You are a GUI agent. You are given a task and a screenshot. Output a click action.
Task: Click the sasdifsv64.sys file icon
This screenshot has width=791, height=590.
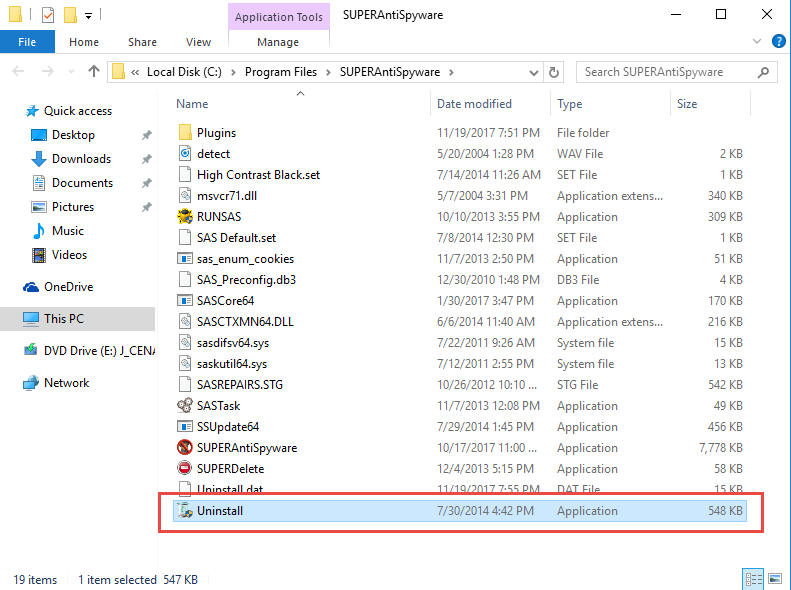point(185,342)
